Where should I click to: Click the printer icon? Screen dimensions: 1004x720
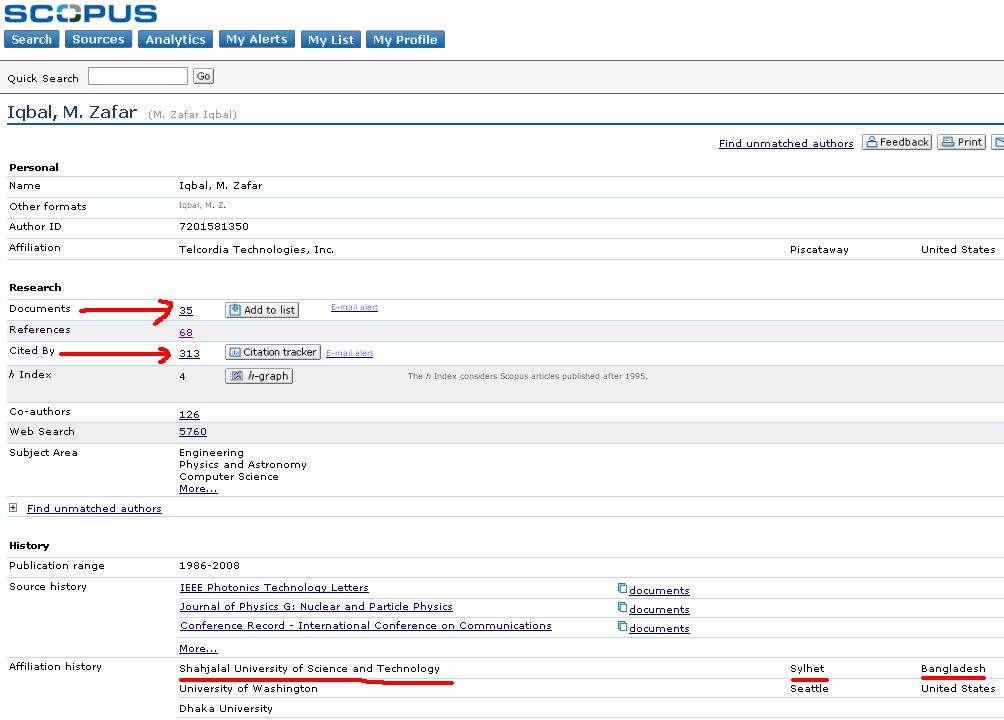click(x=948, y=142)
